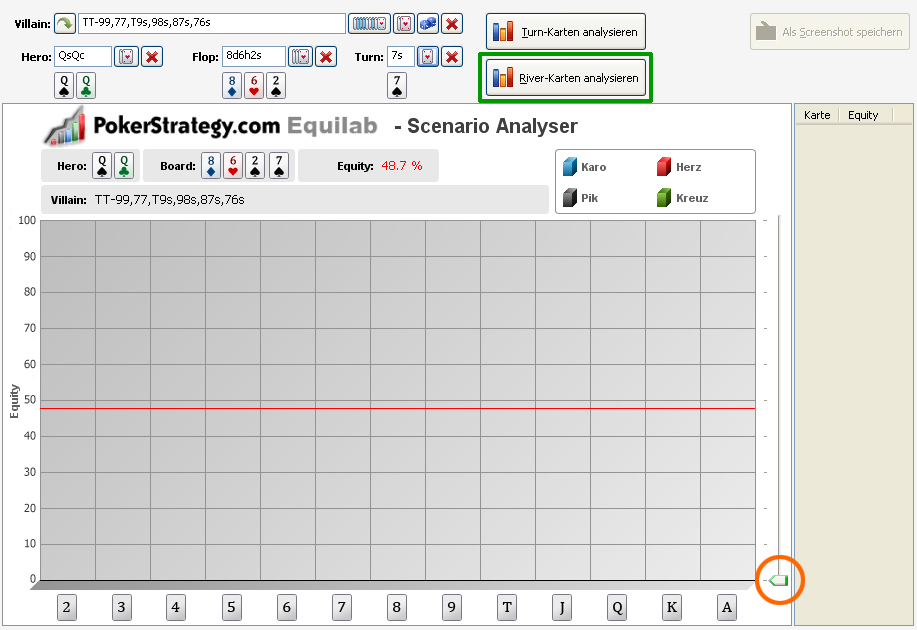Toggle the Karo (diamonds) legend entry
Viewport: 917px width, 630px height.
[585, 167]
